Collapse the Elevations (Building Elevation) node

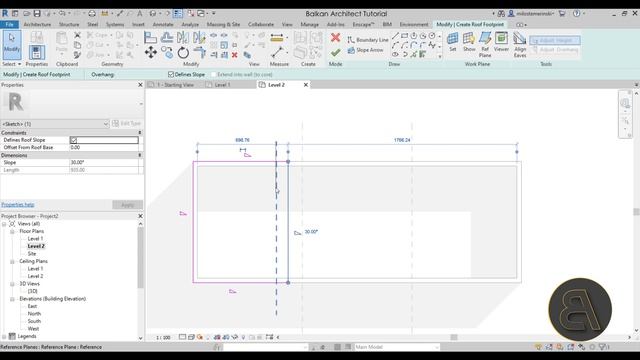pos(12,299)
